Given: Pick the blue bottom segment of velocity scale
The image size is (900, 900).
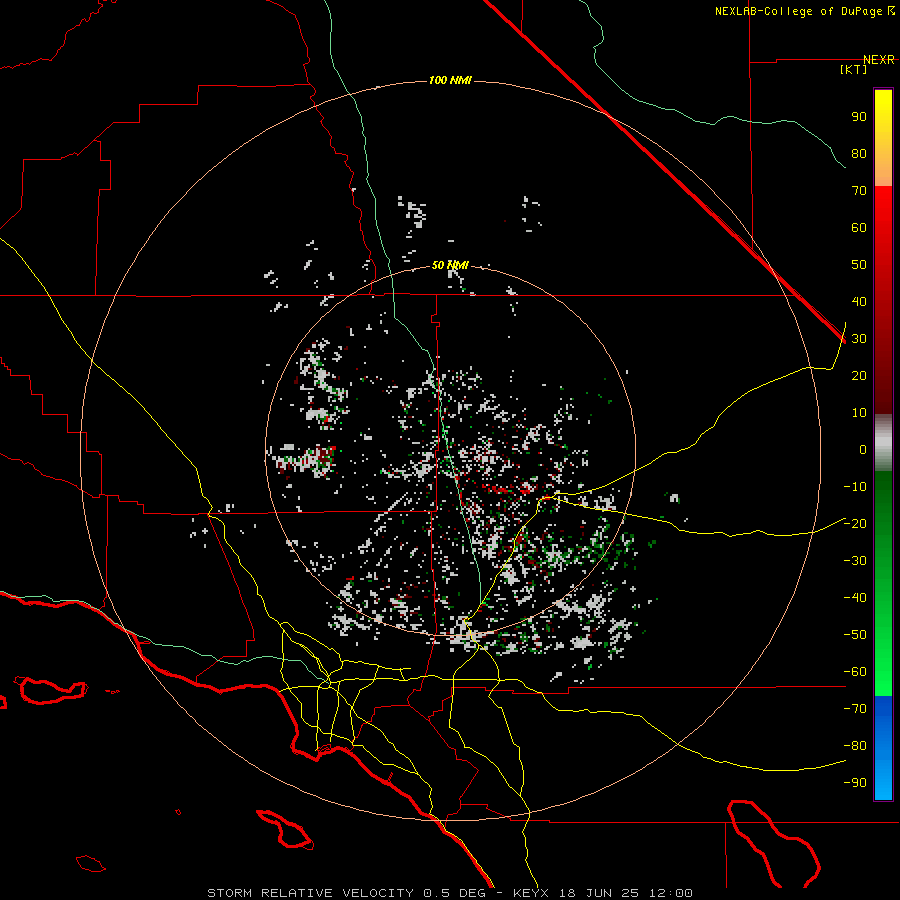Looking at the screenshot, I should click(883, 747).
